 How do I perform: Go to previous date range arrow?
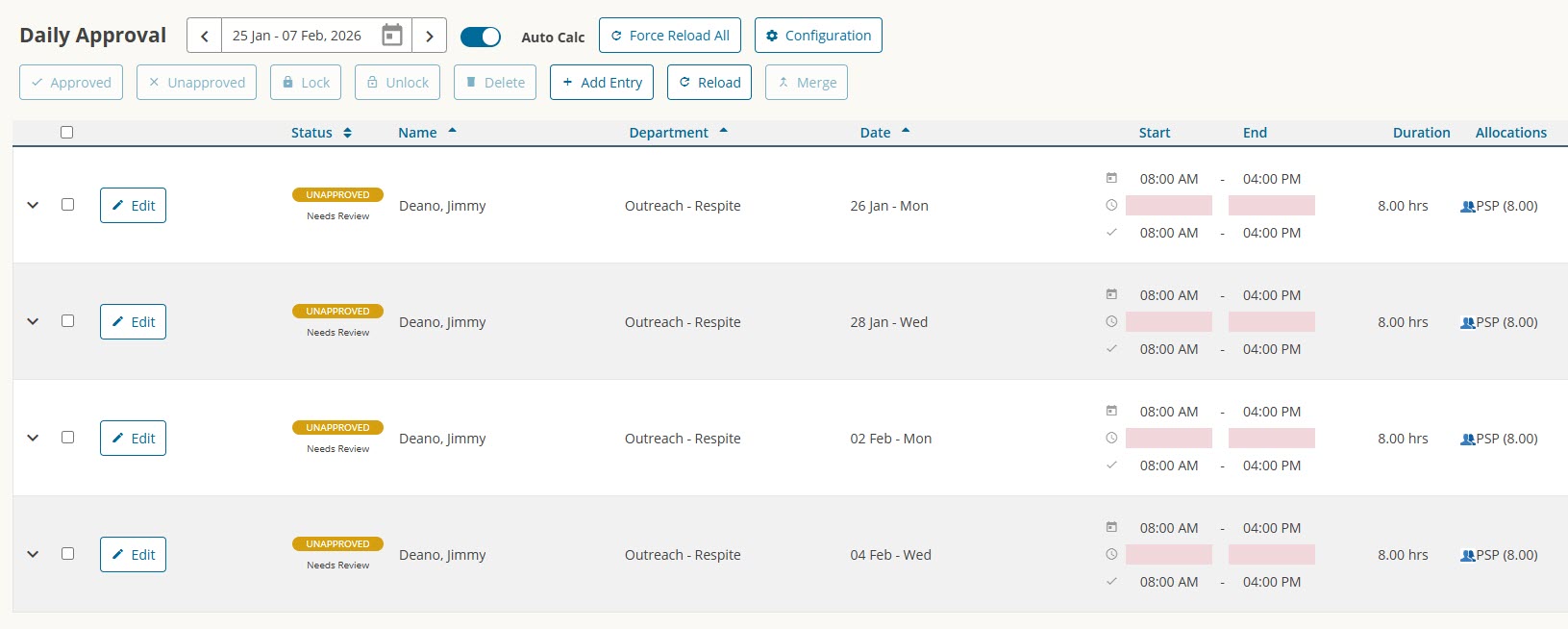(204, 36)
